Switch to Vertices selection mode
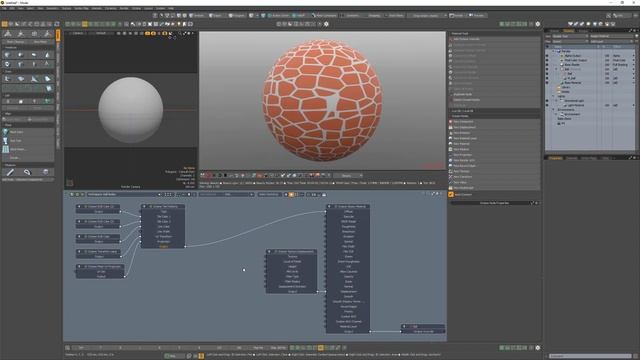640x360 pixels. point(197,16)
